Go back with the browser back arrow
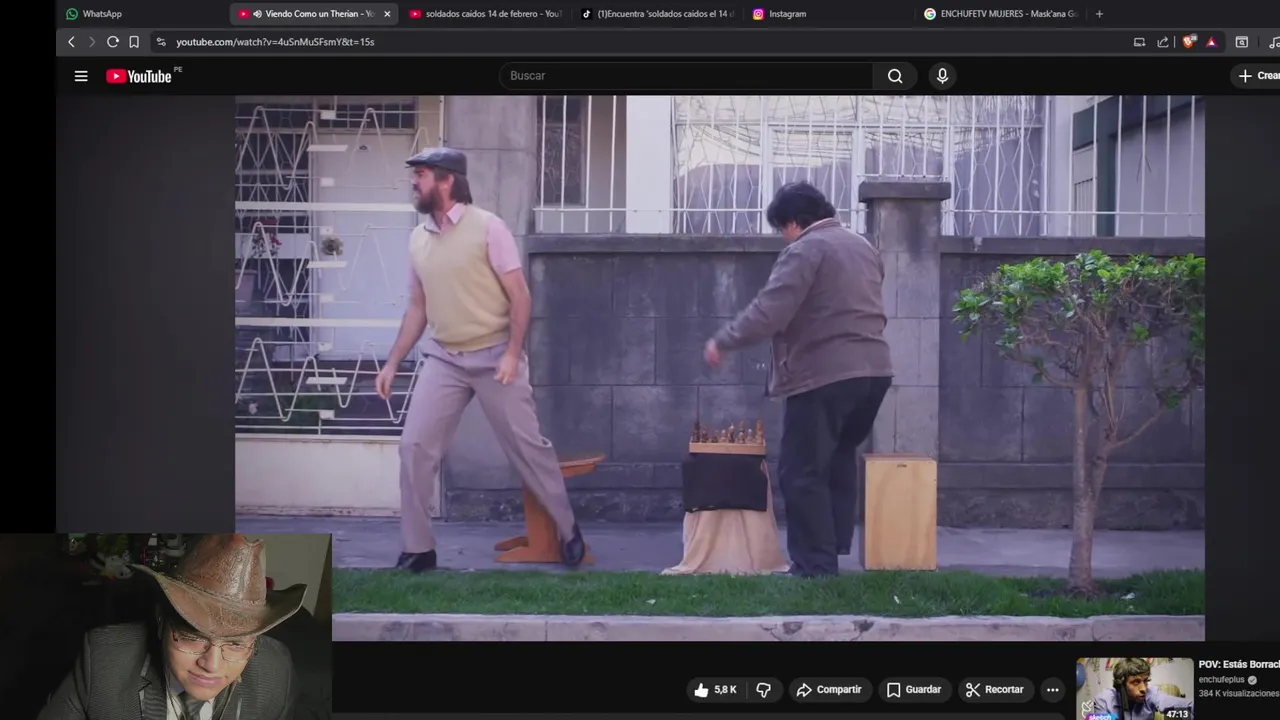 click(x=71, y=42)
